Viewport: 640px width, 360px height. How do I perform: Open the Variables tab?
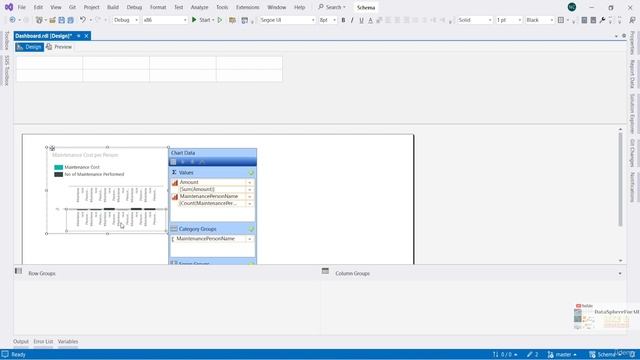click(x=68, y=341)
